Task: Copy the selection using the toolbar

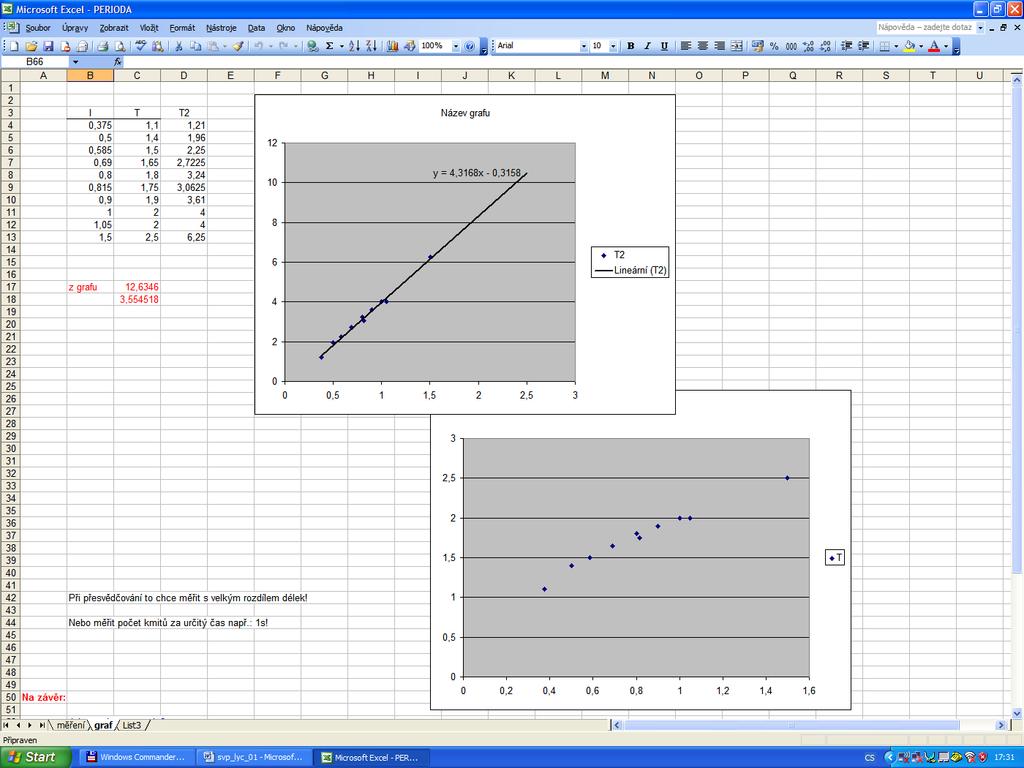Action: pyautogui.click(x=195, y=46)
